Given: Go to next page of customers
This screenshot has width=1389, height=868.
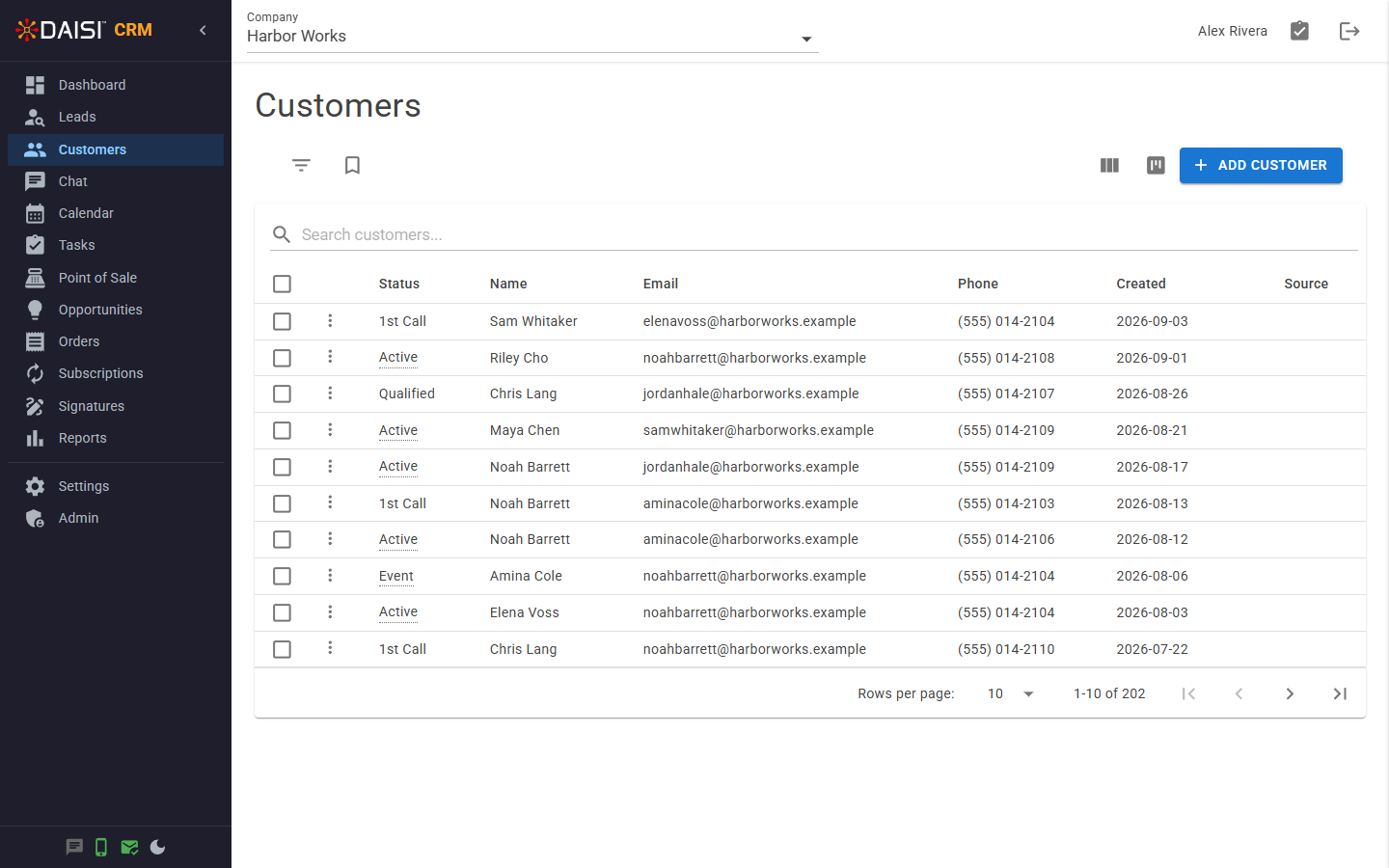Looking at the screenshot, I should click(x=1290, y=693).
